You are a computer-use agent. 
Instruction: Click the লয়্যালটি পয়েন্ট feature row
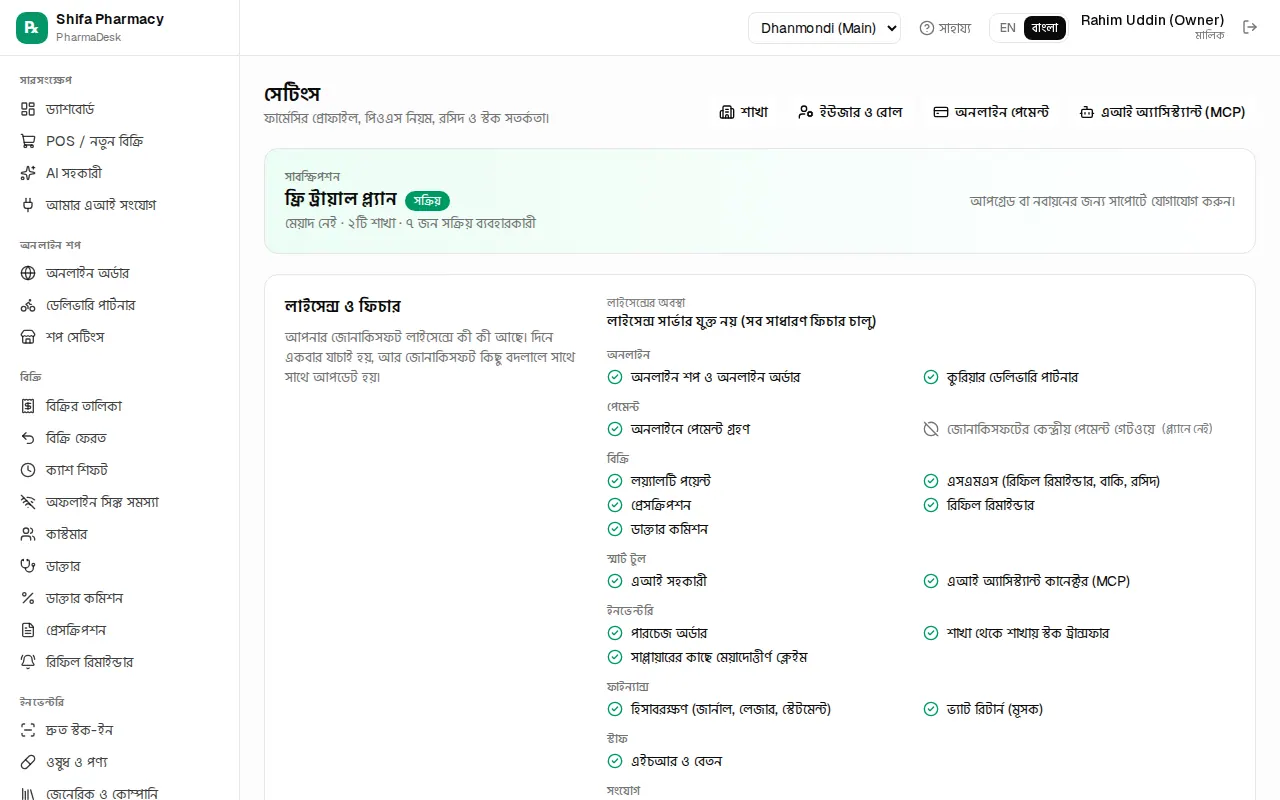[659, 481]
